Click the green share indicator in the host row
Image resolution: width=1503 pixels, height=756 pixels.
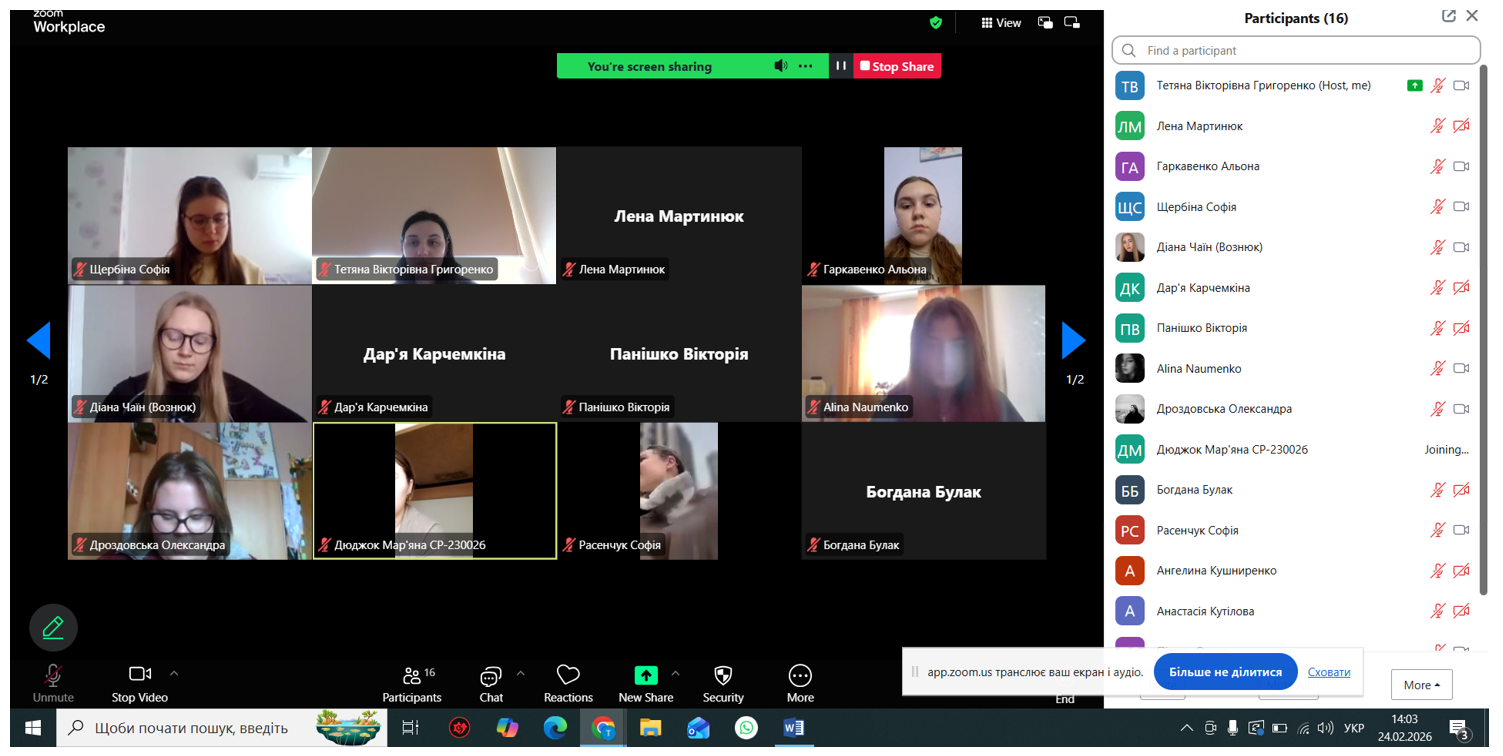[1414, 86]
